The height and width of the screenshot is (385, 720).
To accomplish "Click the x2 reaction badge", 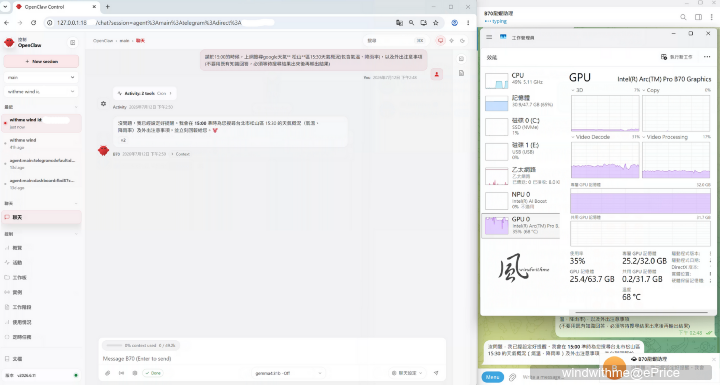I will pos(123,140).
